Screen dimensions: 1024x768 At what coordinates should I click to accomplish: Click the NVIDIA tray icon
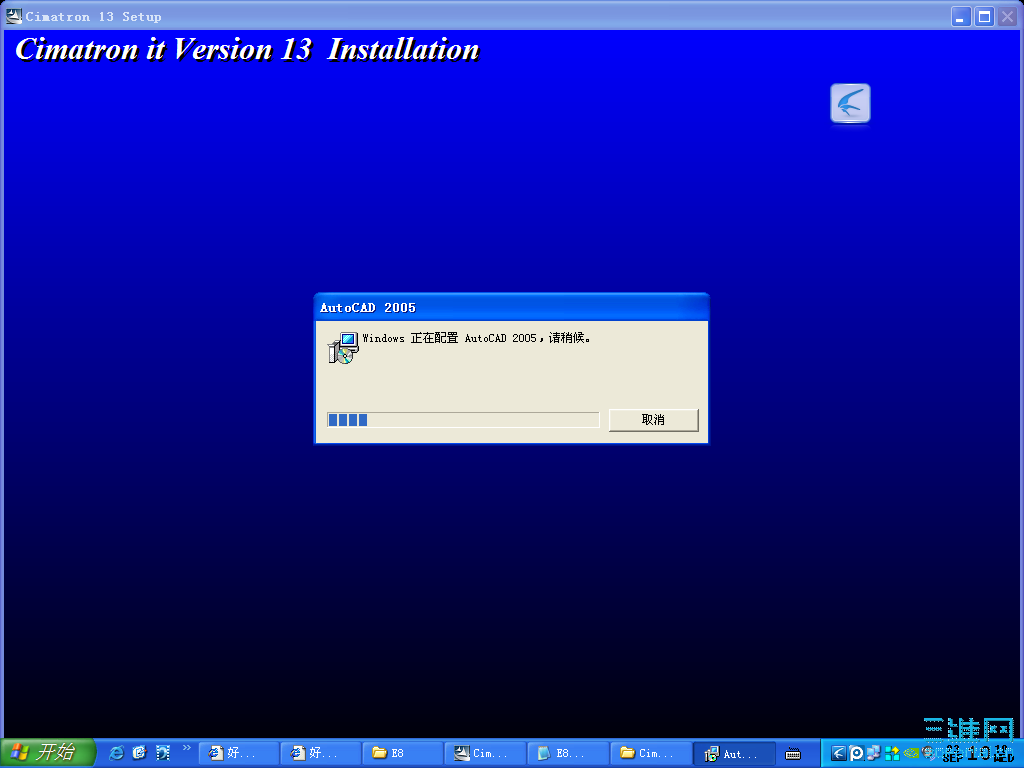910,754
